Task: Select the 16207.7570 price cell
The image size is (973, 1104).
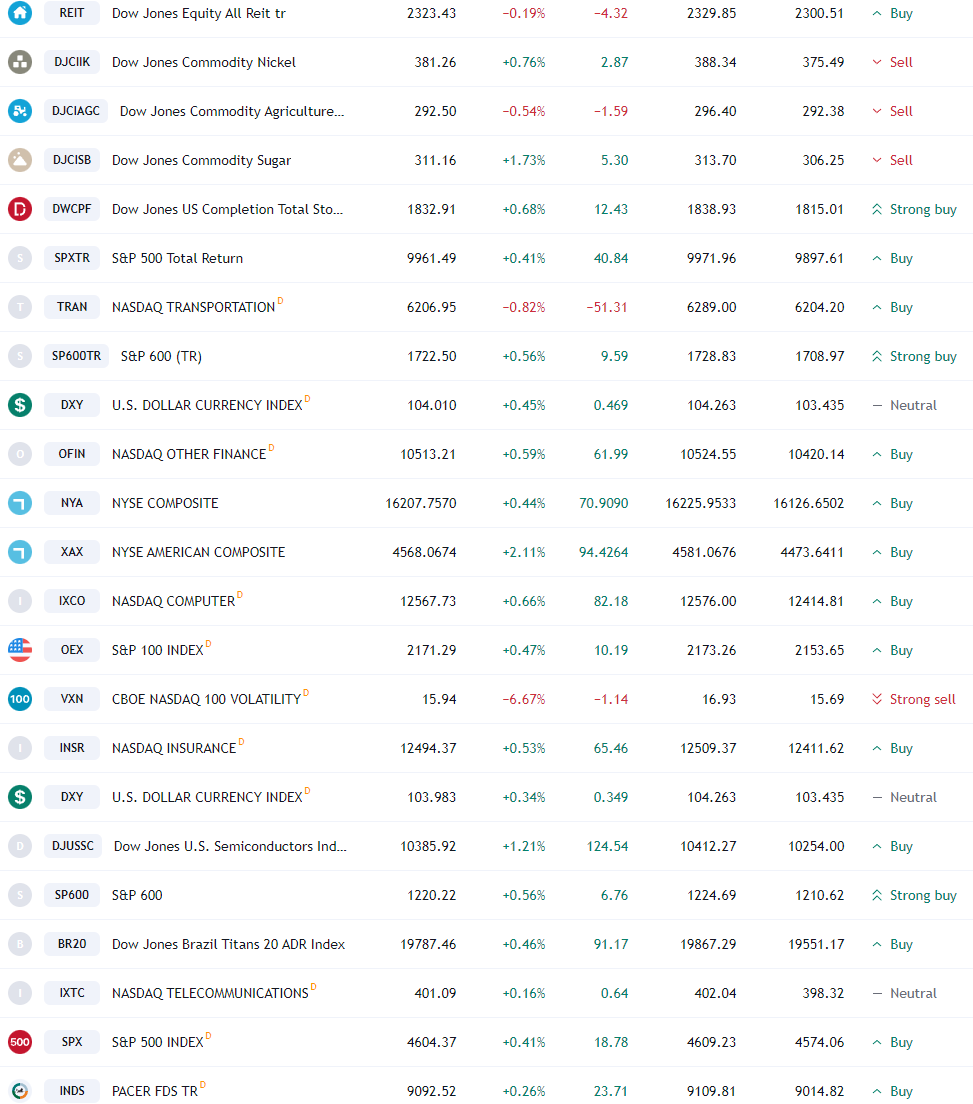Action: point(420,503)
